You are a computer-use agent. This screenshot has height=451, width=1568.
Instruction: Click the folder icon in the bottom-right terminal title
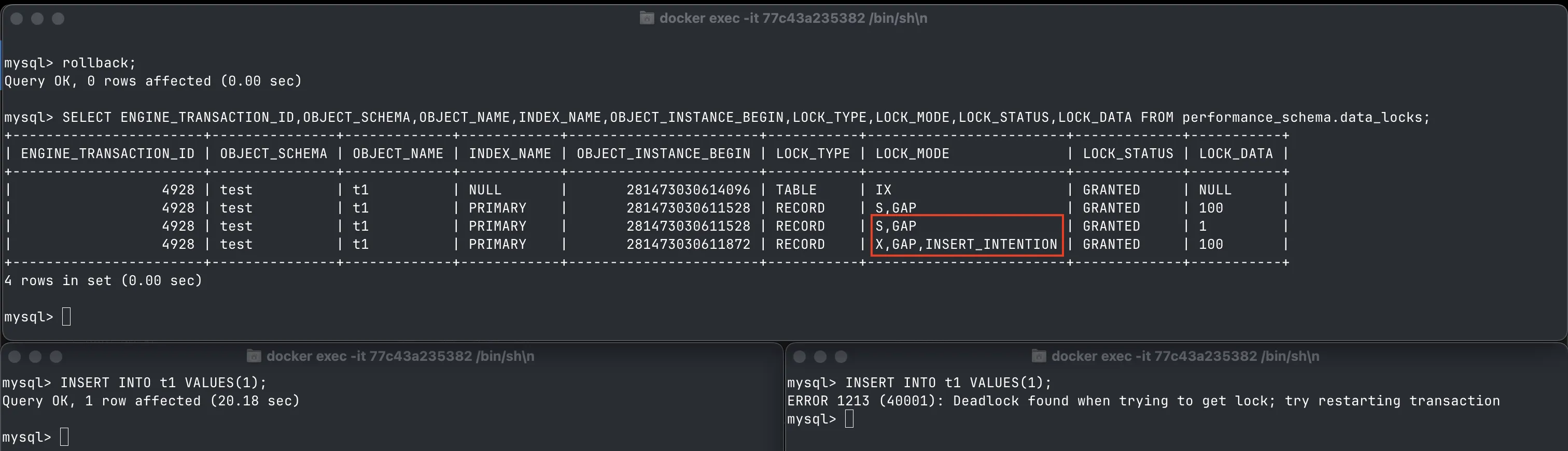coord(1039,356)
